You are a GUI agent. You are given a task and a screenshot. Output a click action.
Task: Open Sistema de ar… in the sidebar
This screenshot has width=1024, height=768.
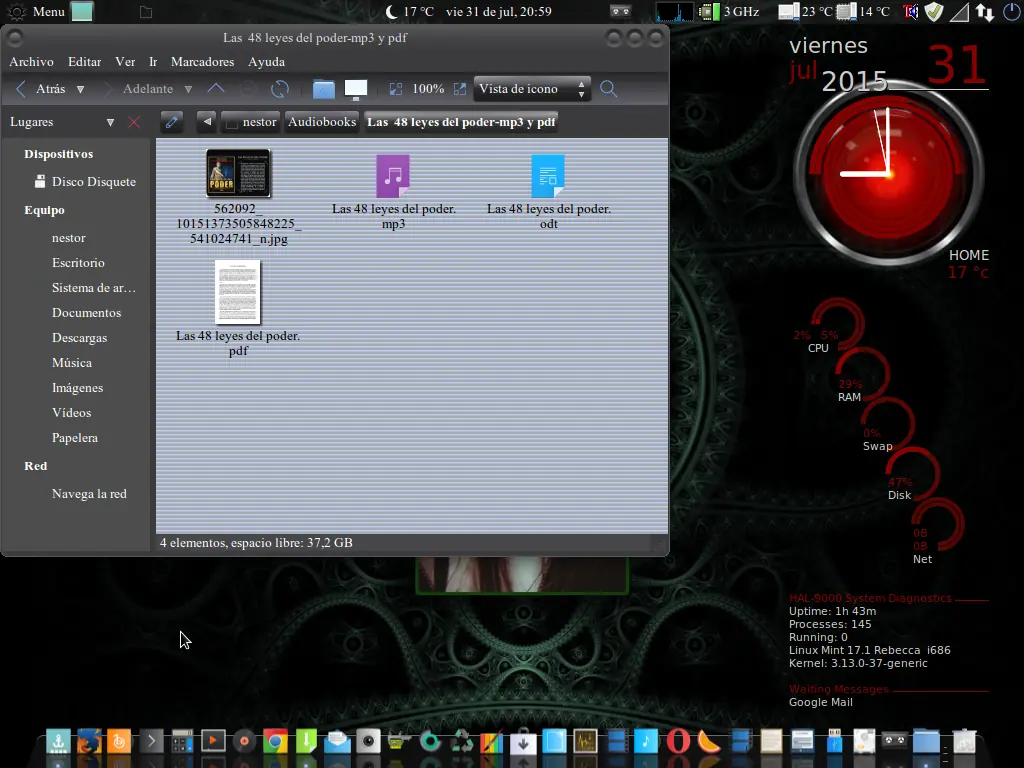(x=94, y=288)
